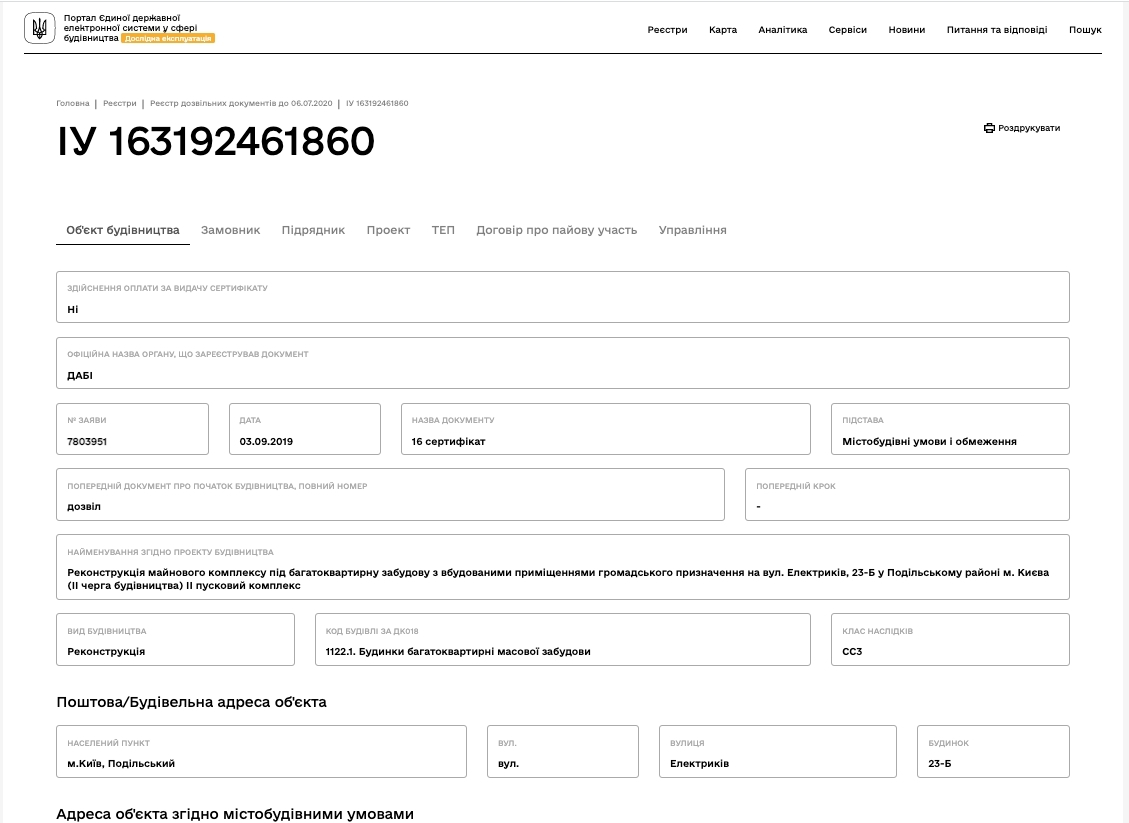Click м.Київ, Подільський locality value
The width and height of the screenshot is (1129, 823).
[121, 763]
